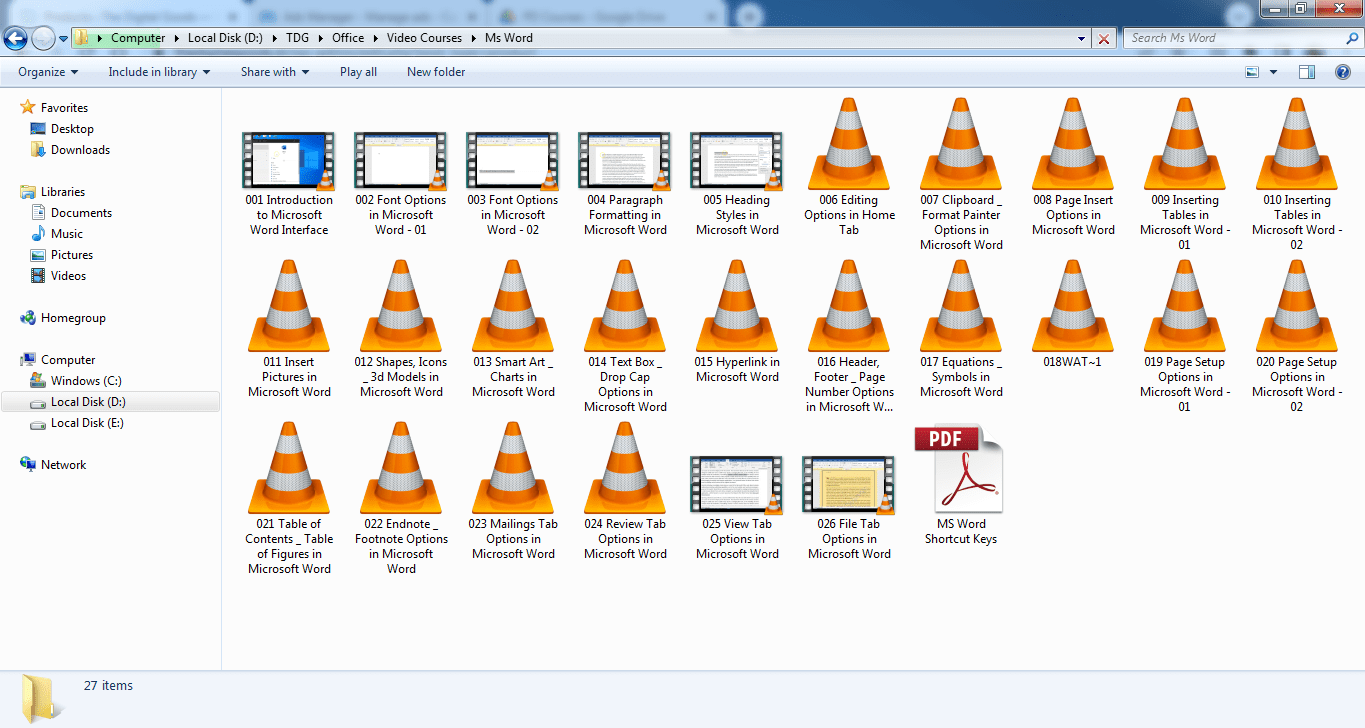Select the 020 Page Setup - 02 VLC icon

pyautogui.click(x=1297, y=306)
